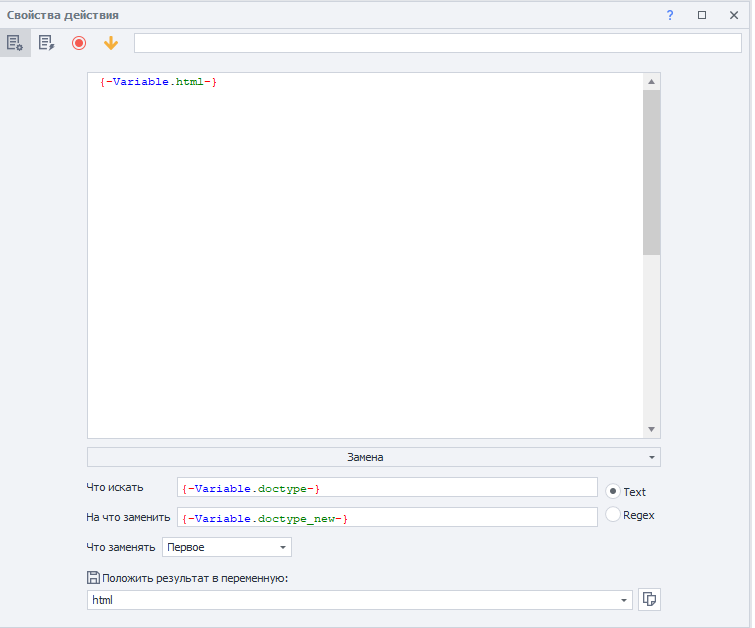
Task: Click the copy variable icon next to html
Action: click(649, 600)
